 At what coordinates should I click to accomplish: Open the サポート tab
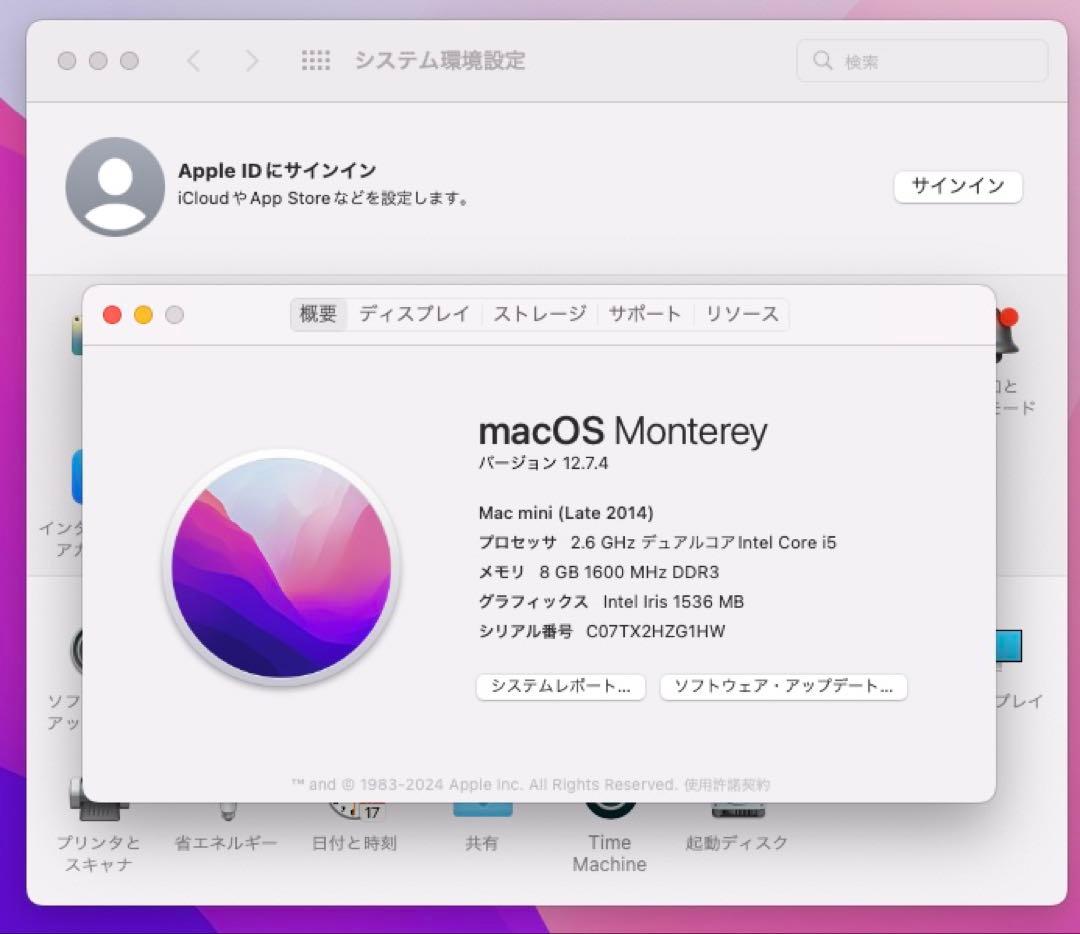coord(644,314)
